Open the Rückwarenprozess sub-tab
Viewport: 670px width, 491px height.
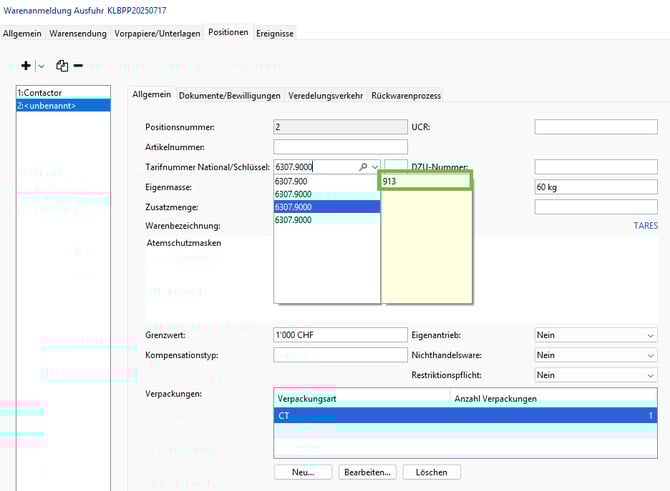(406, 96)
